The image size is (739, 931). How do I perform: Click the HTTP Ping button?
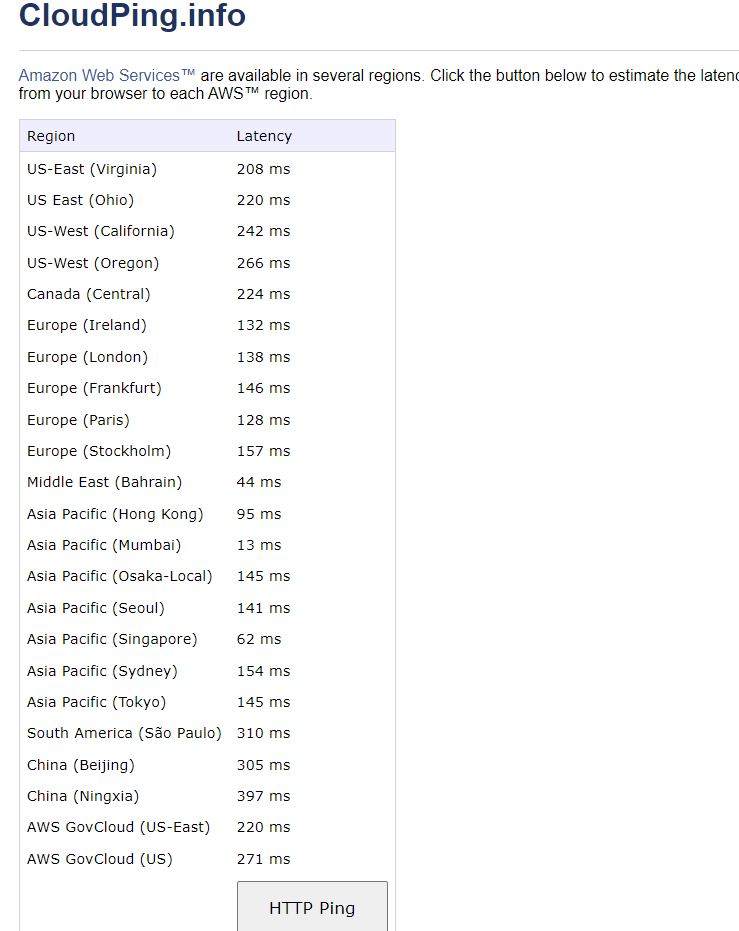pyautogui.click(x=312, y=907)
